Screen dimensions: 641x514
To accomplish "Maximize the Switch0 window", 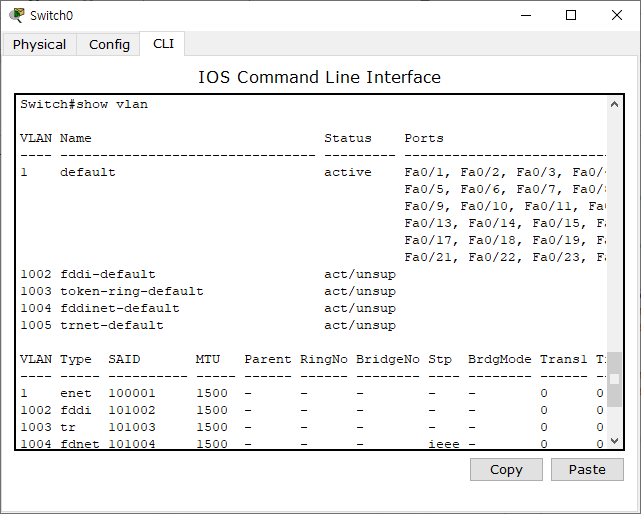I will point(571,16).
